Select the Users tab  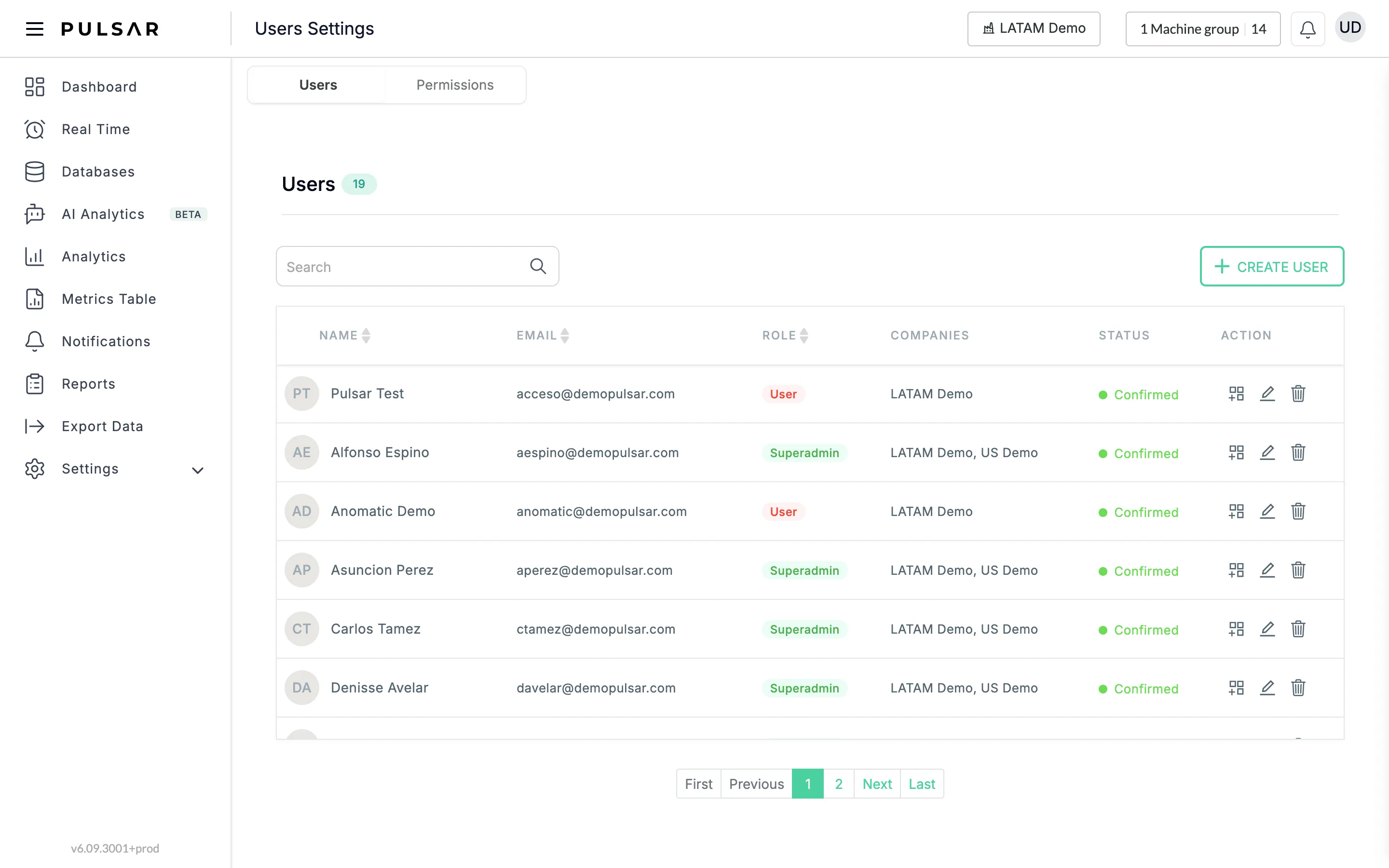click(x=318, y=85)
